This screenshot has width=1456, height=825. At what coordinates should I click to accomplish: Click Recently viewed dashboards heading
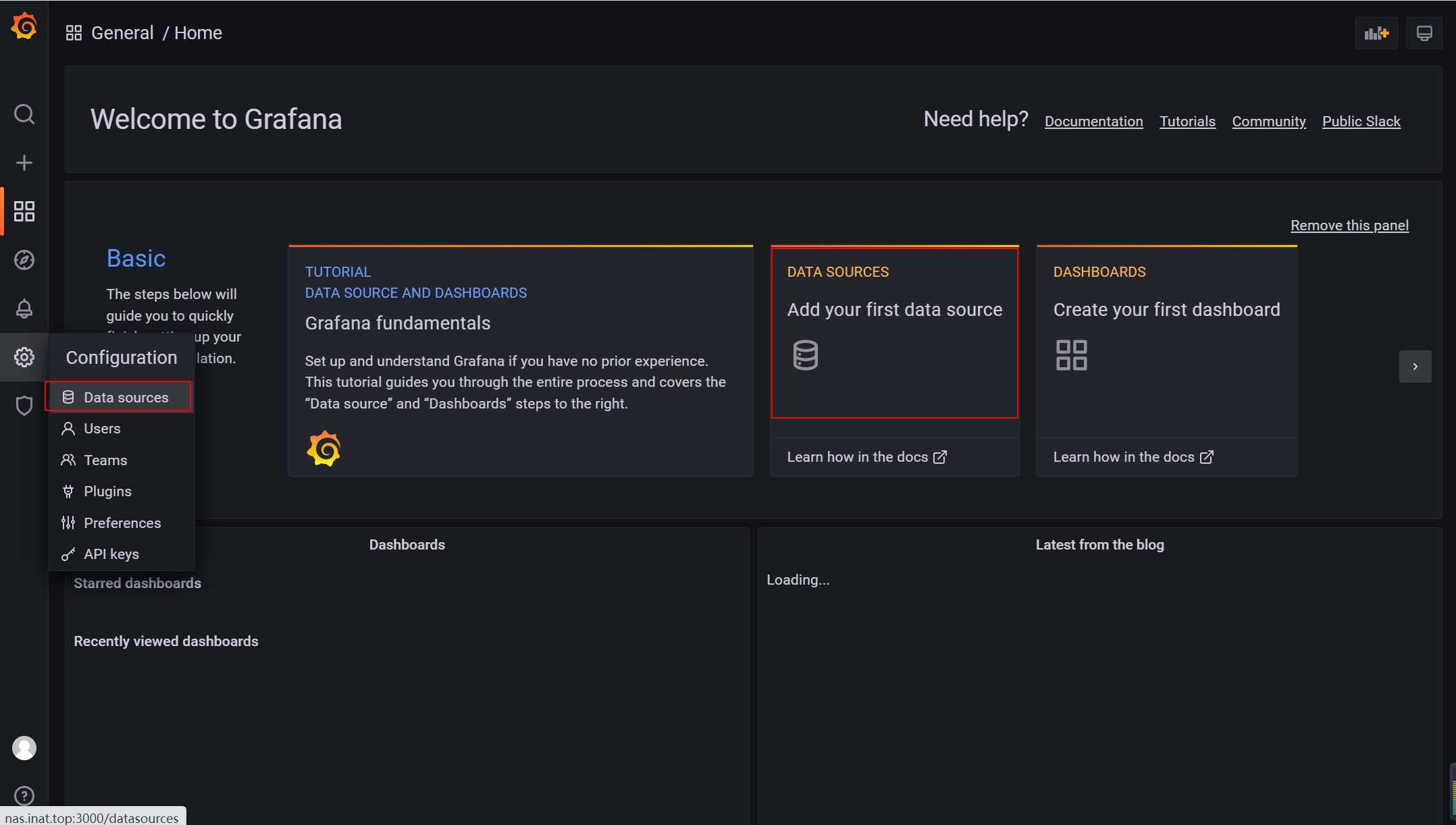166,641
